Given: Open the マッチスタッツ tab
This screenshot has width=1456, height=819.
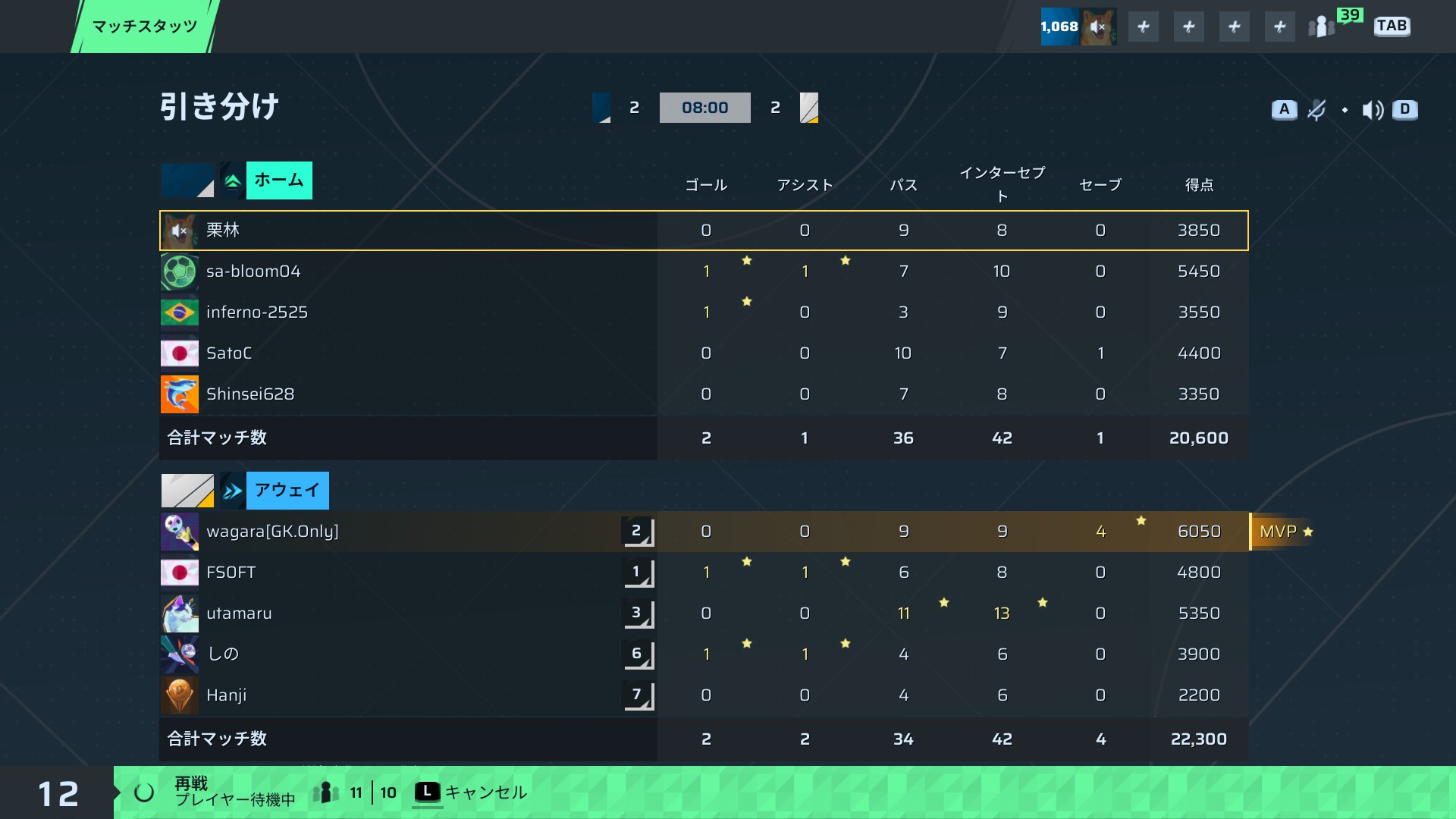Looking at the screenshot, I should click(x=145, y=27).
